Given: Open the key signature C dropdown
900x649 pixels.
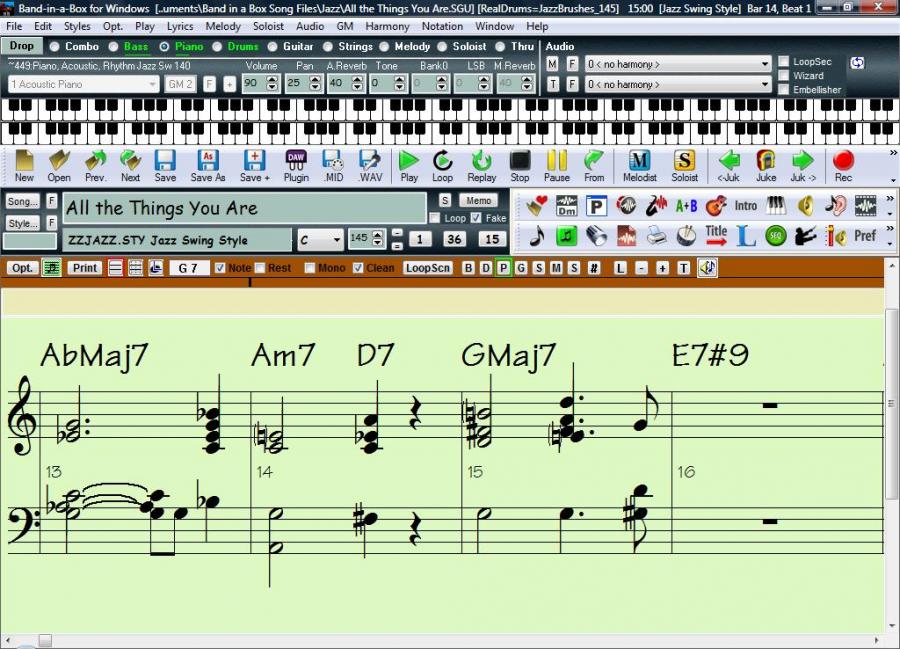Looking at the screenshot, I should [320, 239].
